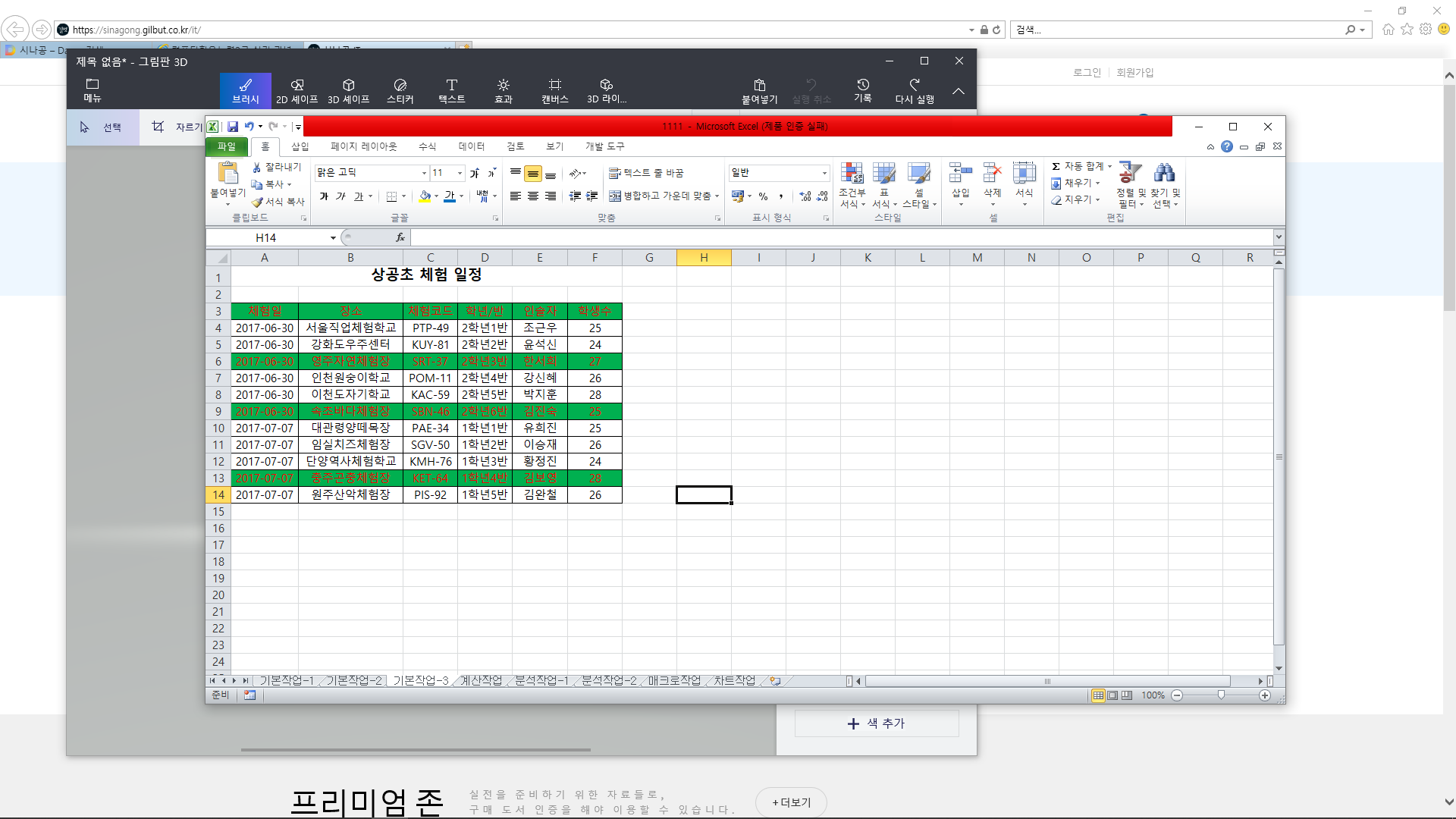The width and height of the screenshot is (1456, 819).
Task: Click the fill color paint bucket icon
Action: click(x=425, y=196)
